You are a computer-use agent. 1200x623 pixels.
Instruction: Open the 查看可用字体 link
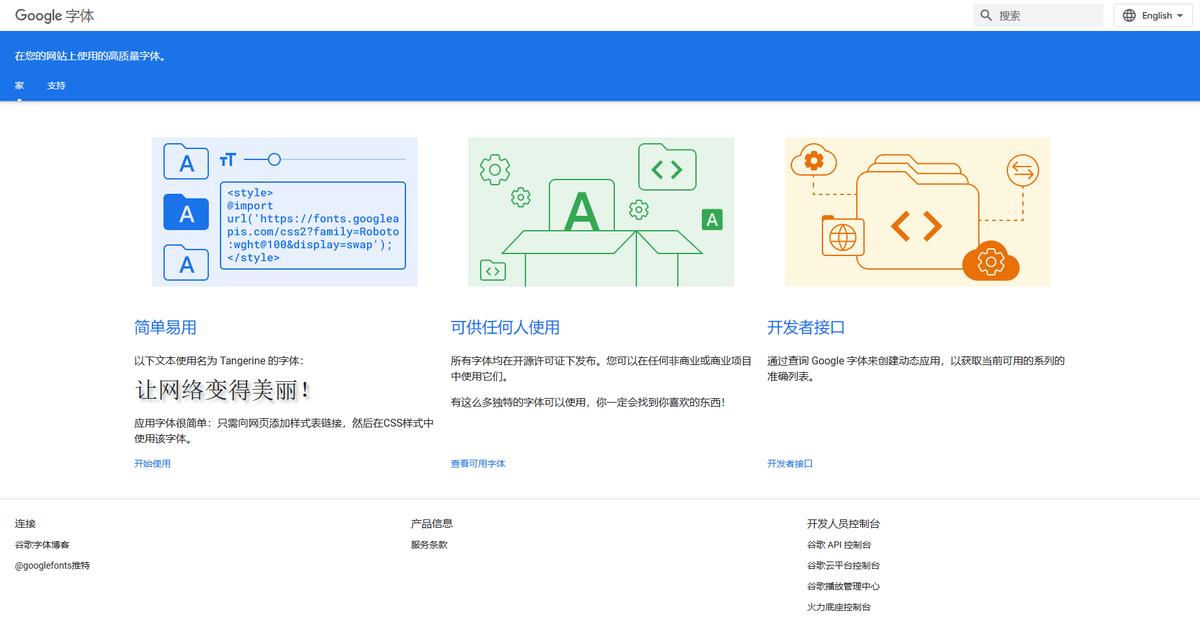point(477,463)
